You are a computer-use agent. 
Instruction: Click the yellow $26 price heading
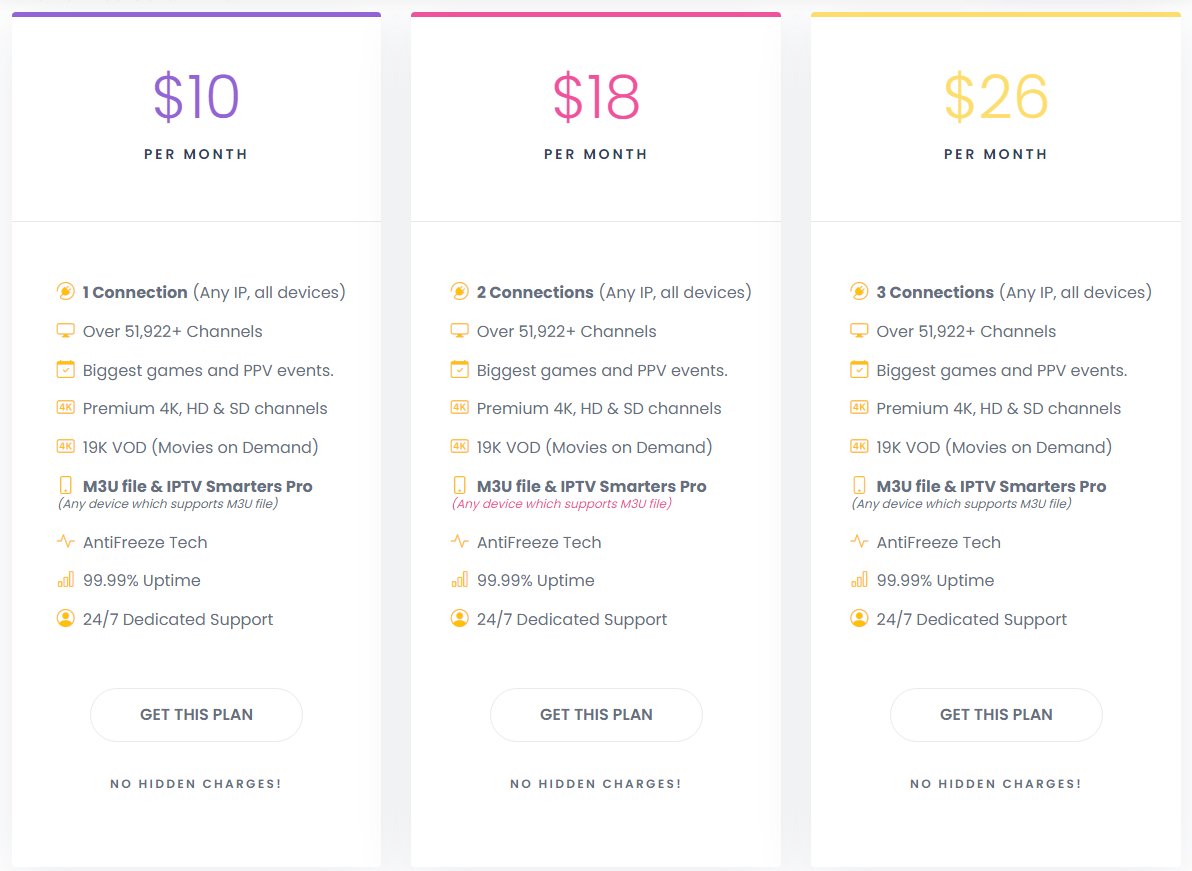996,97
